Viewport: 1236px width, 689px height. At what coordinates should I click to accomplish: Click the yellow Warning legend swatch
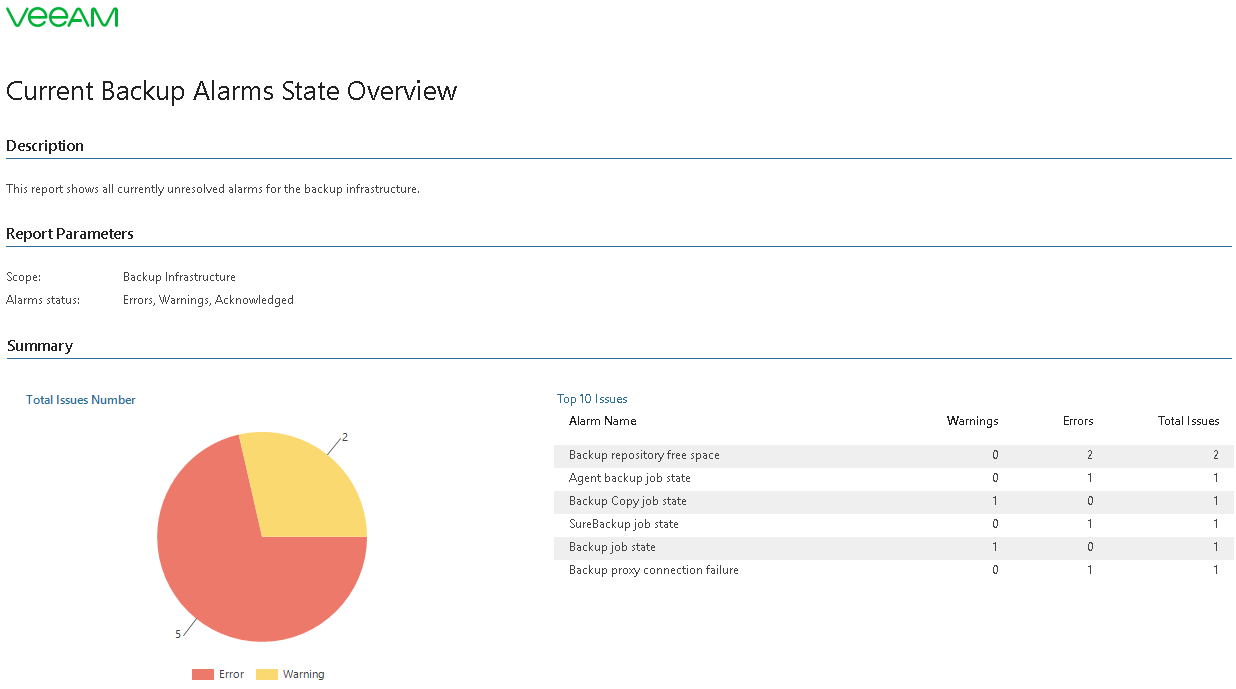click(x=267, y=674)
